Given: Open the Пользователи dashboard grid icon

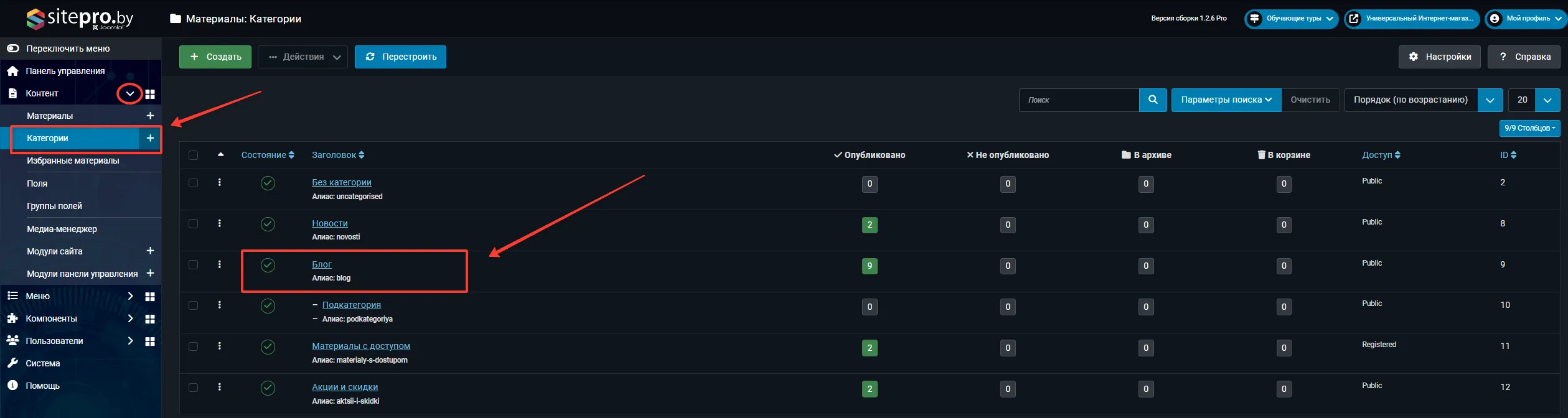Looking at the screenshot, I should (150, 341).
